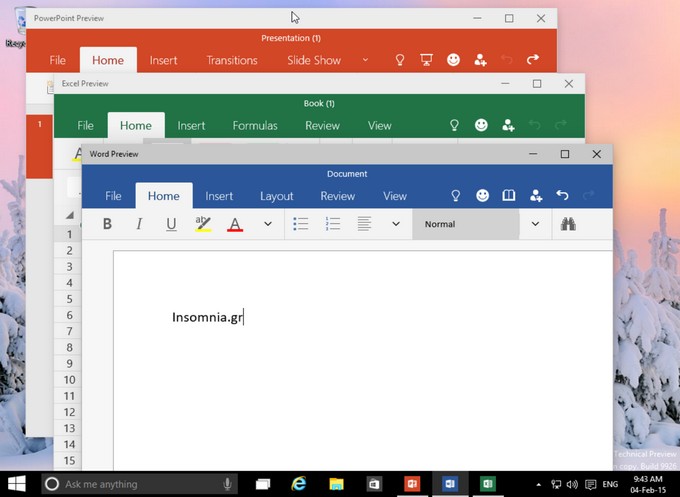The height and width of the screenshot is (497, 680).
Task: Open Tell Me lightbulb in Excel
Action: 454,125
